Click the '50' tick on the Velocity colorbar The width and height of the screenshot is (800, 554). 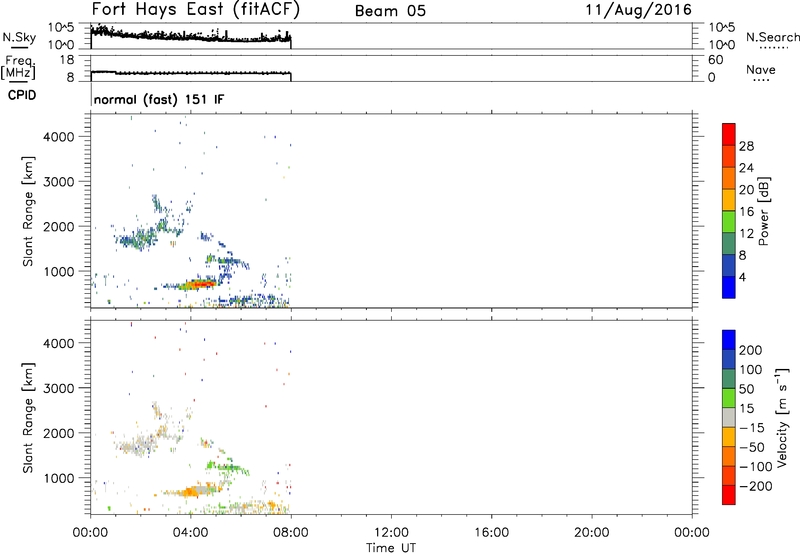tap(747, 389)
